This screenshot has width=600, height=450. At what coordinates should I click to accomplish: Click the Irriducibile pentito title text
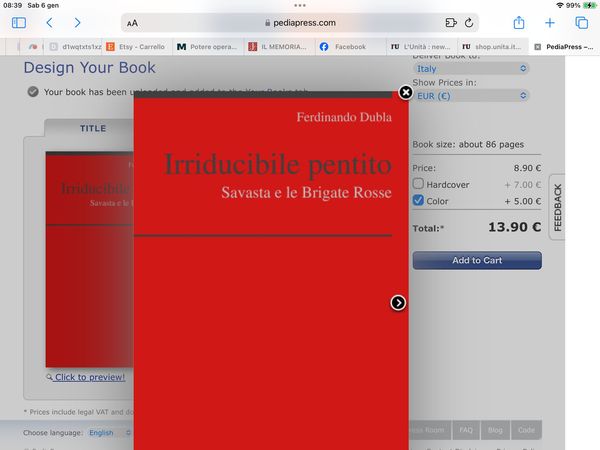click(x=278, y=165)
